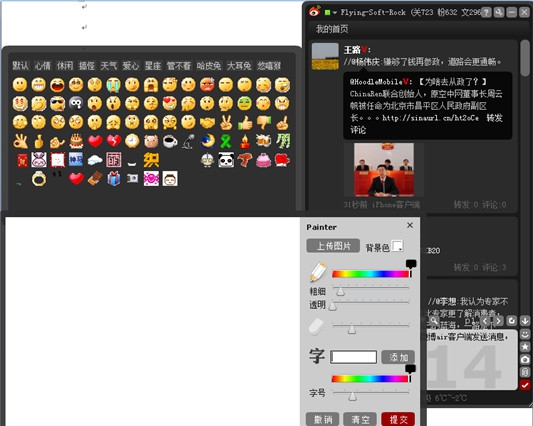Viewport: 533px width, 426px height.
Task: Insert the birthday cake emoticon
Action: click(76, 141)
